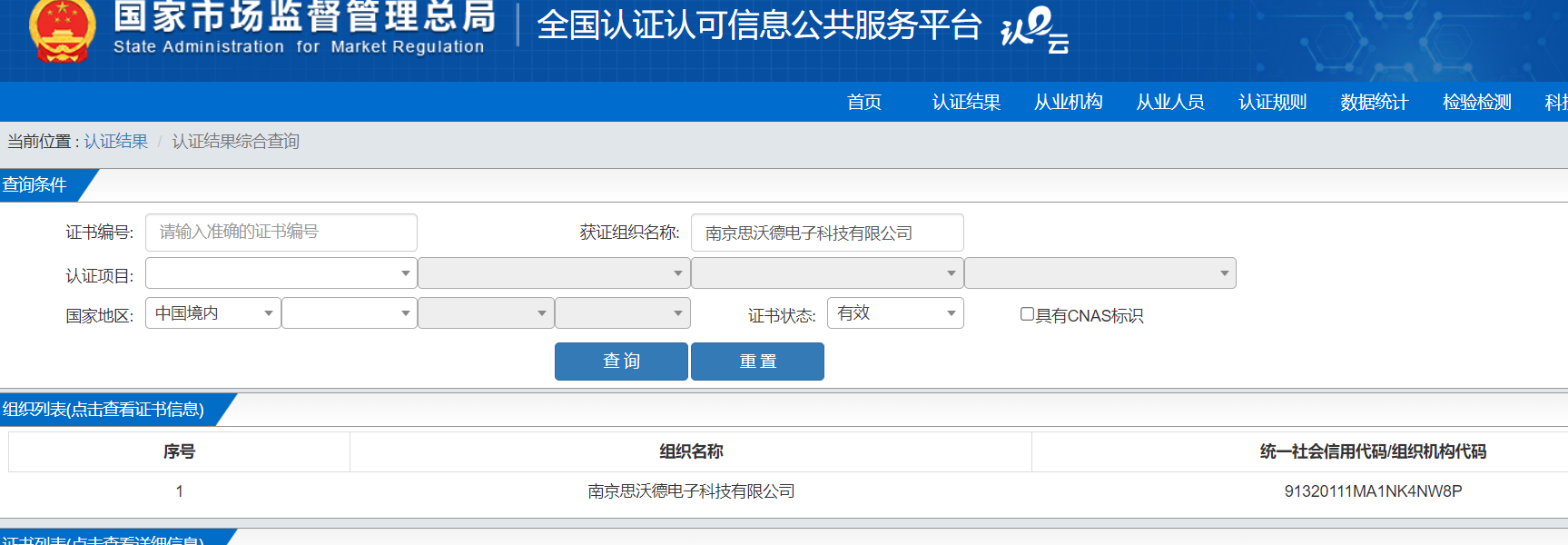Click the 序号 column header
The height and width of the screenshot is (545, 1568).
(179, 451)
